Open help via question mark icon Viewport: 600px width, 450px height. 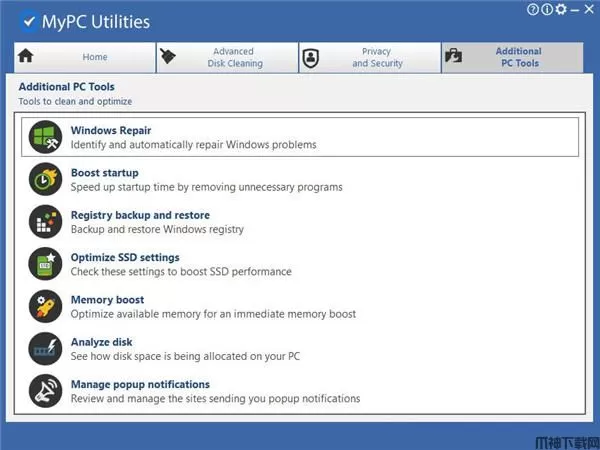click(533, 9)
